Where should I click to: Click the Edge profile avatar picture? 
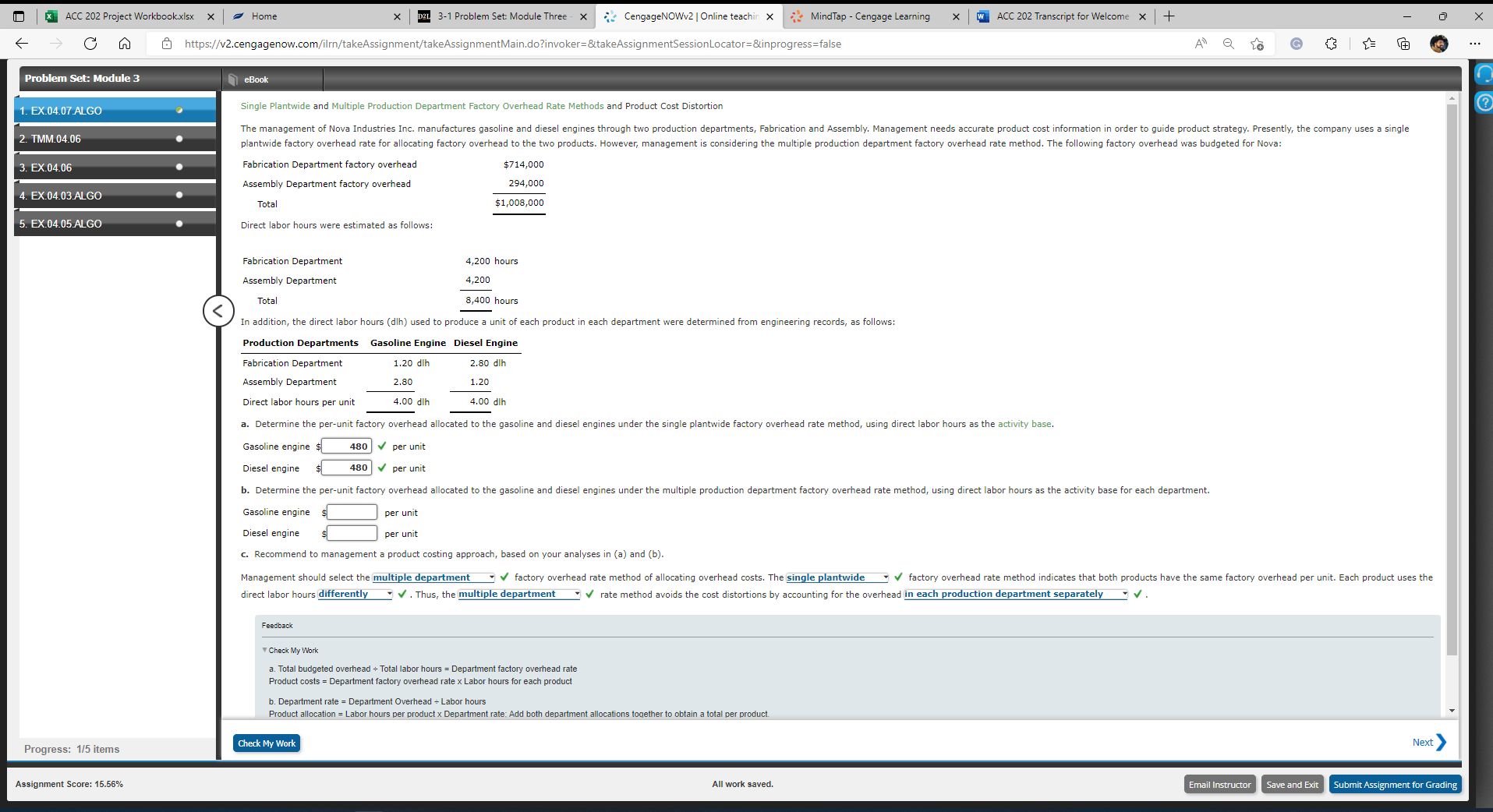coord(1440,44)
